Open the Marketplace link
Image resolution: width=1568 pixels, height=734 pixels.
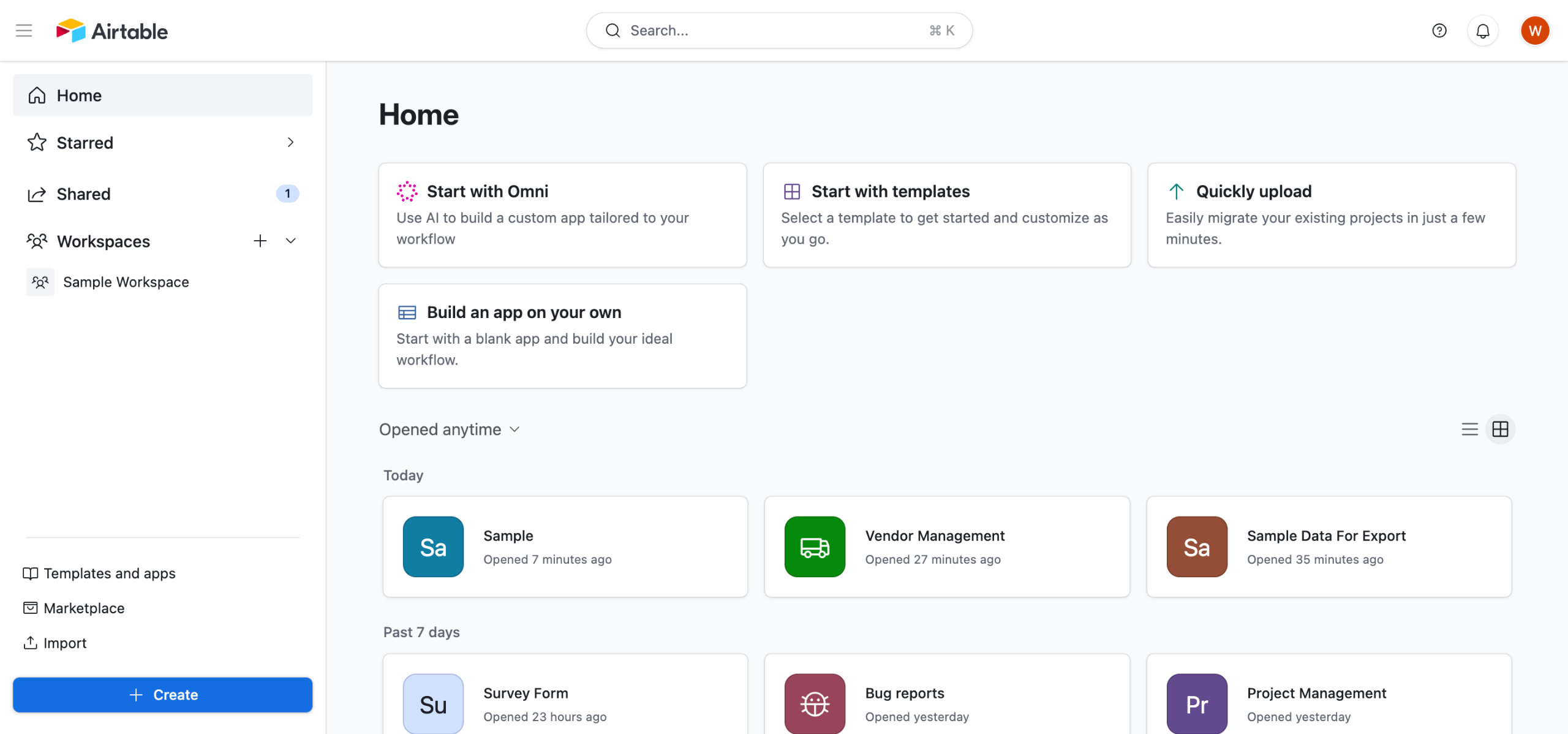tap(84, 608)
